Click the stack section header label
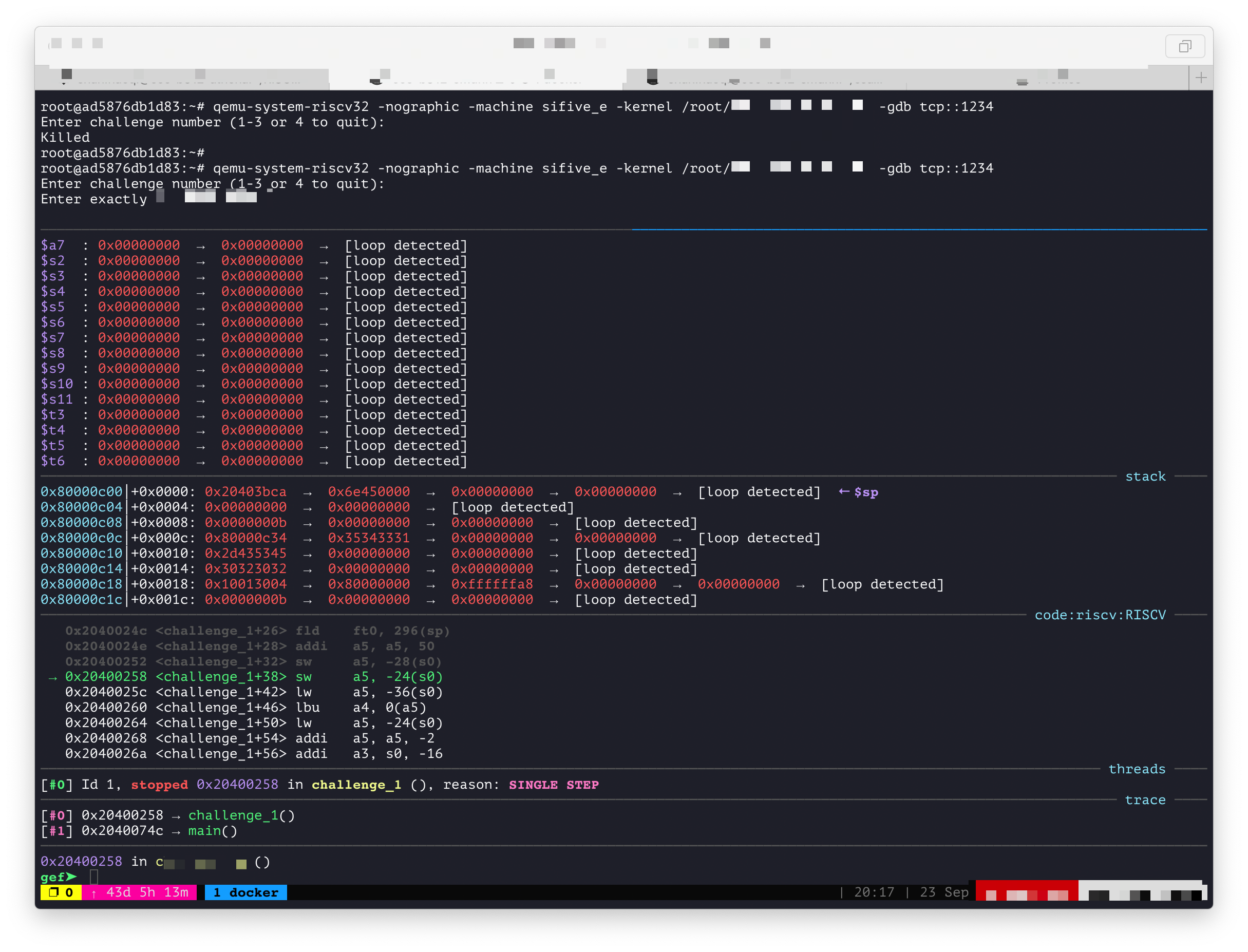The width and height of the screenshot is (1248, 952). 1145,477
